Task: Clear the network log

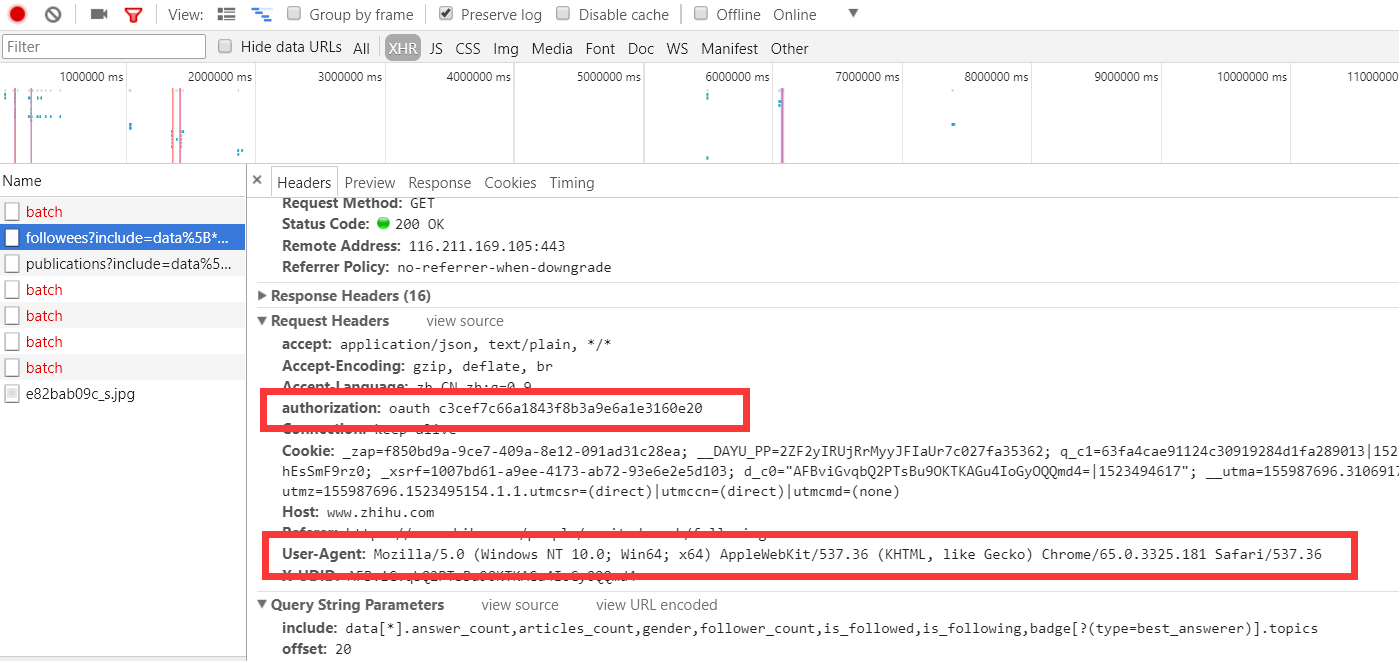Action: pos(53,14)
